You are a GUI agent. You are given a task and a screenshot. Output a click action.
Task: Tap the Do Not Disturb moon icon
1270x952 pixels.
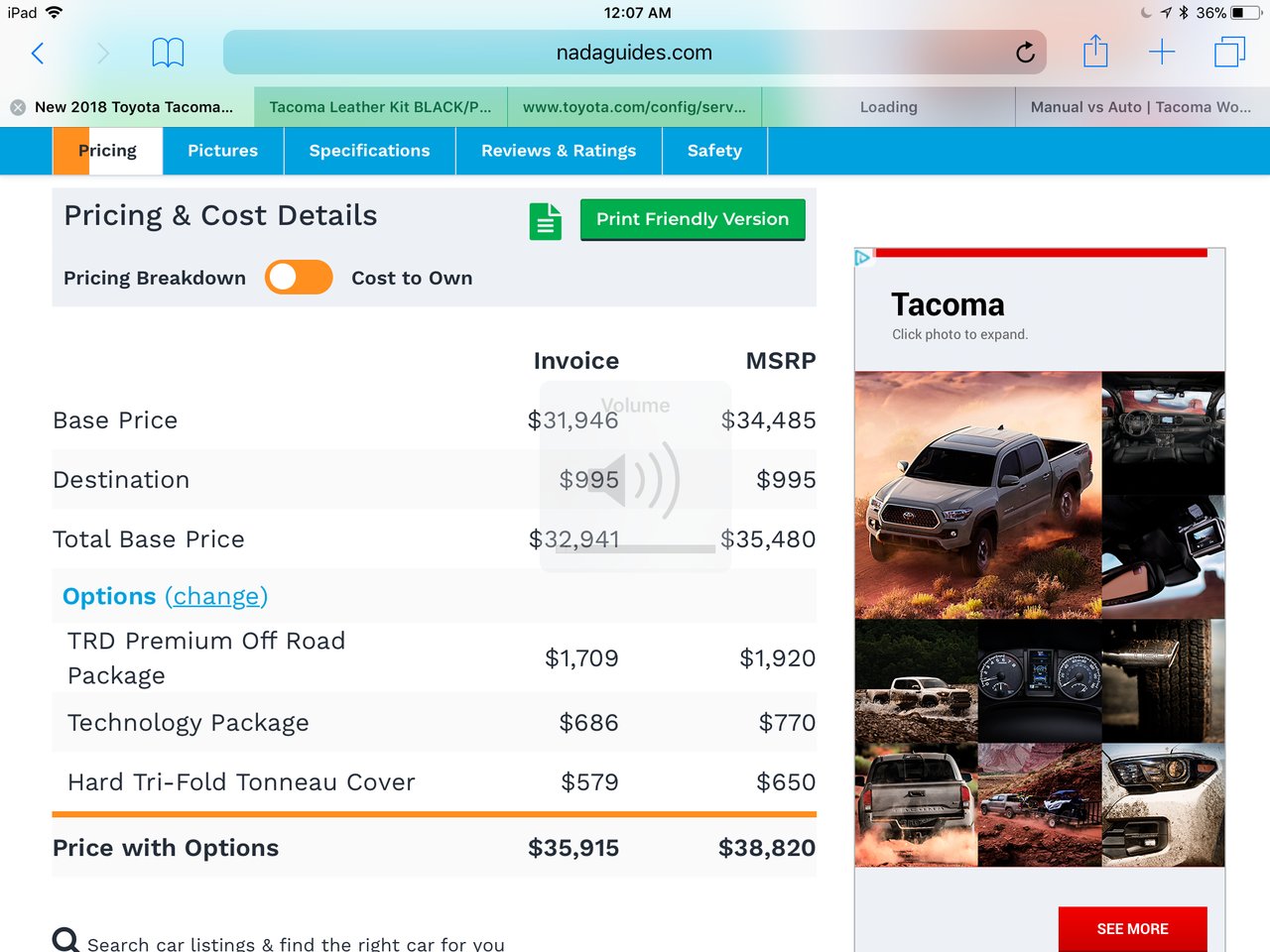pos(1147,13)
